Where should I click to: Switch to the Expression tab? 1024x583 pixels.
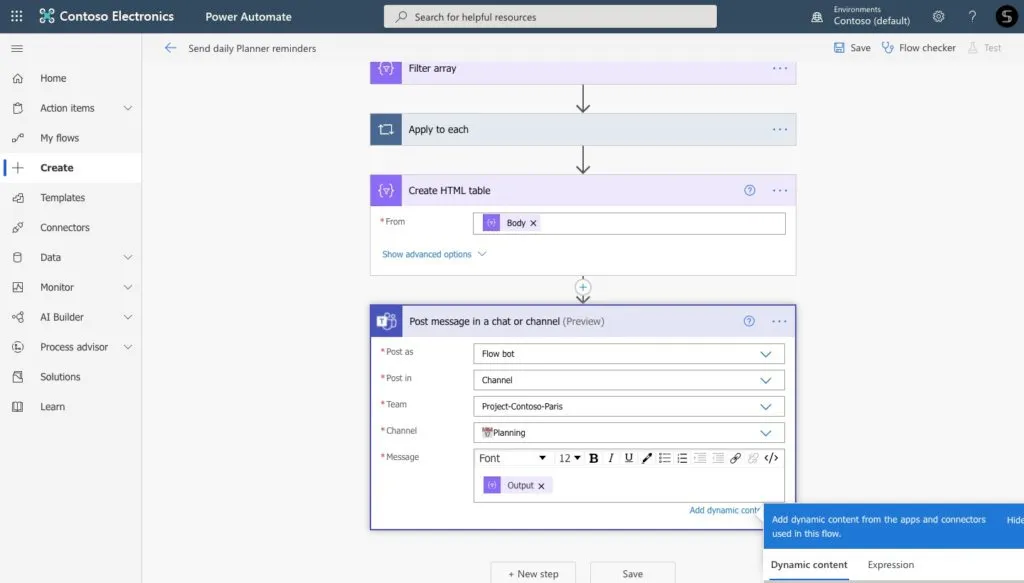click(x=891, y=565)
